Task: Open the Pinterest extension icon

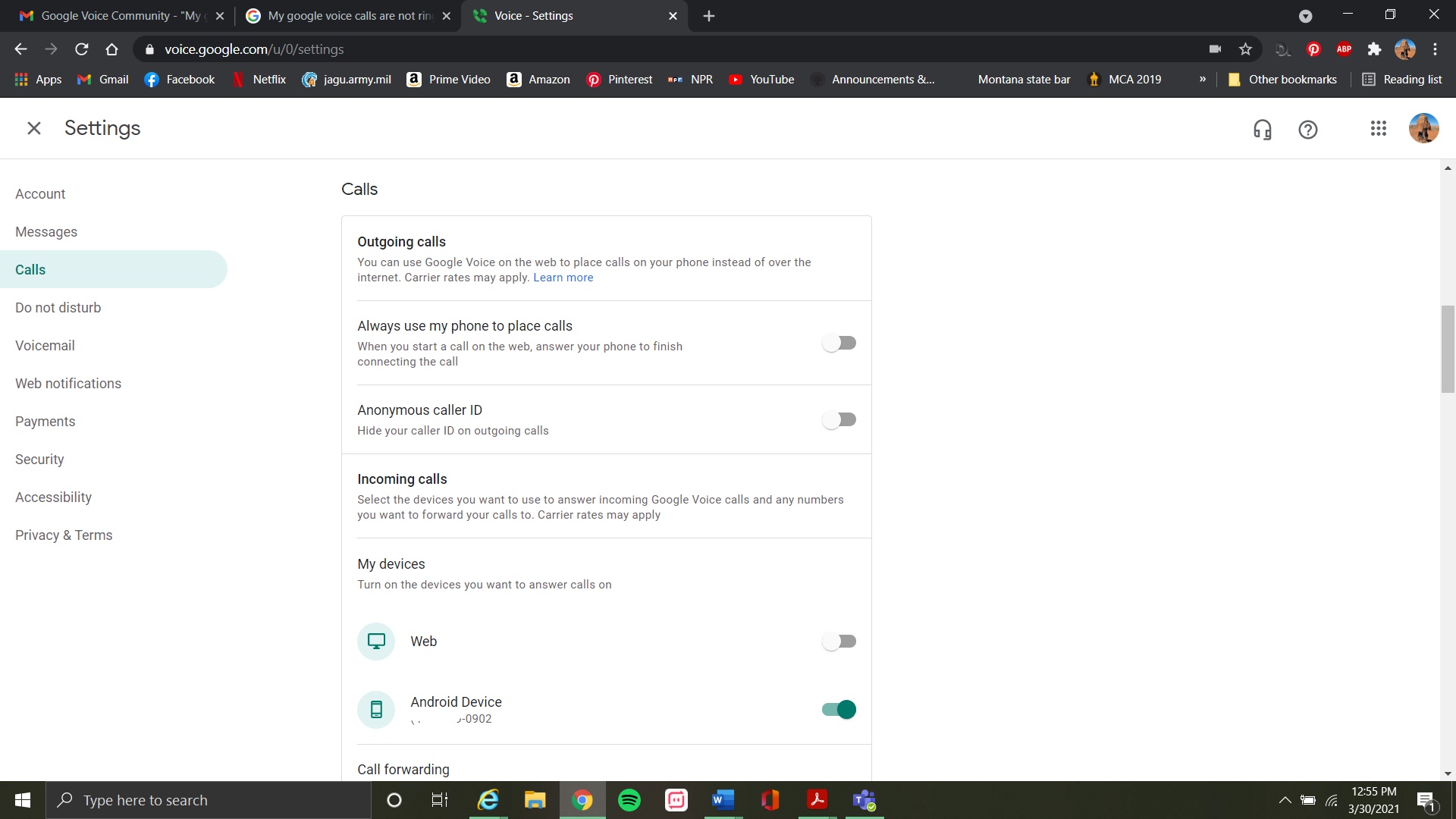Action: point(1314,49)
